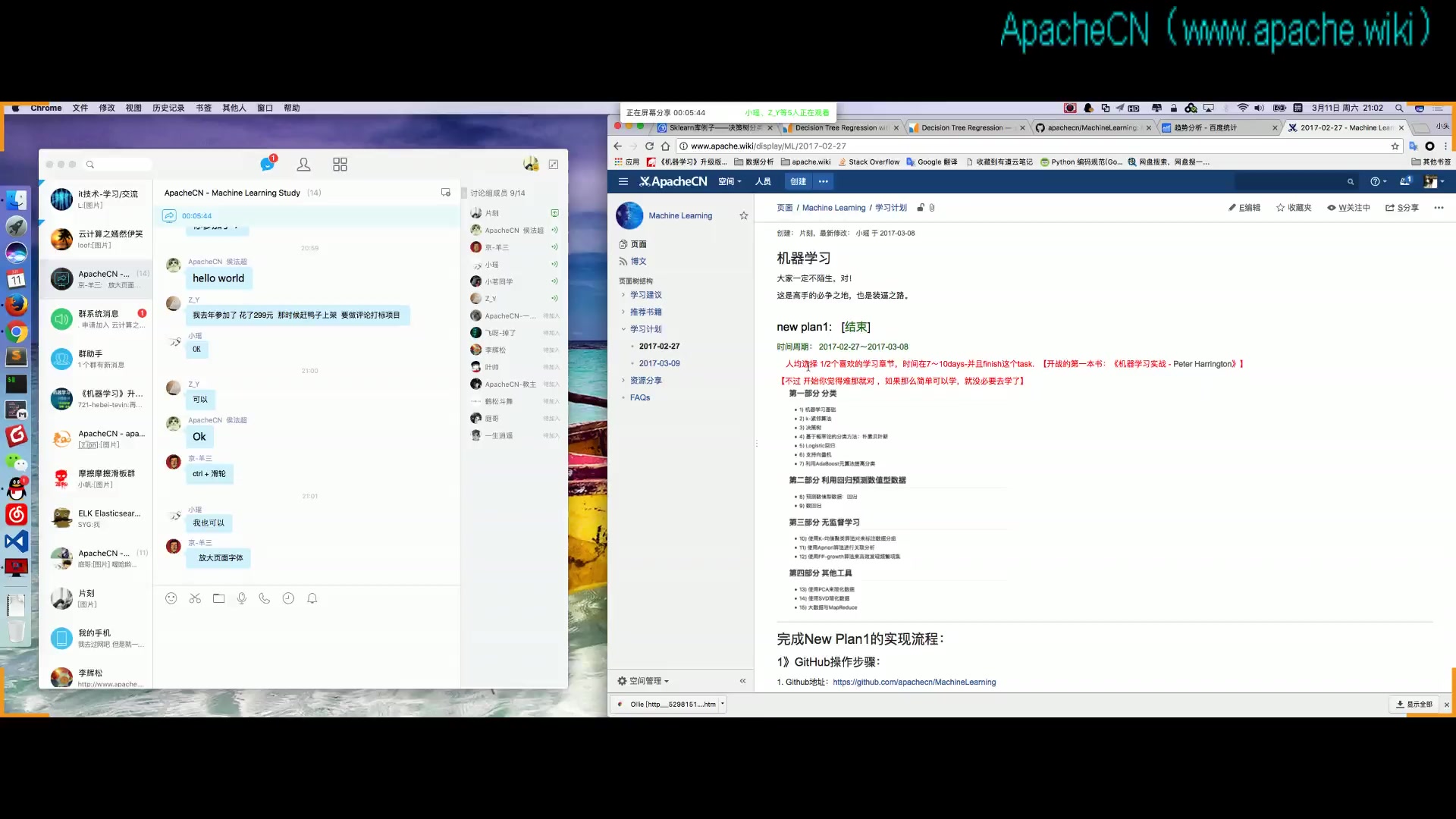Screen dimensions: 1456x819
Task: Toggle speaker icon for member Z_Y
Action: pos(554,298)
